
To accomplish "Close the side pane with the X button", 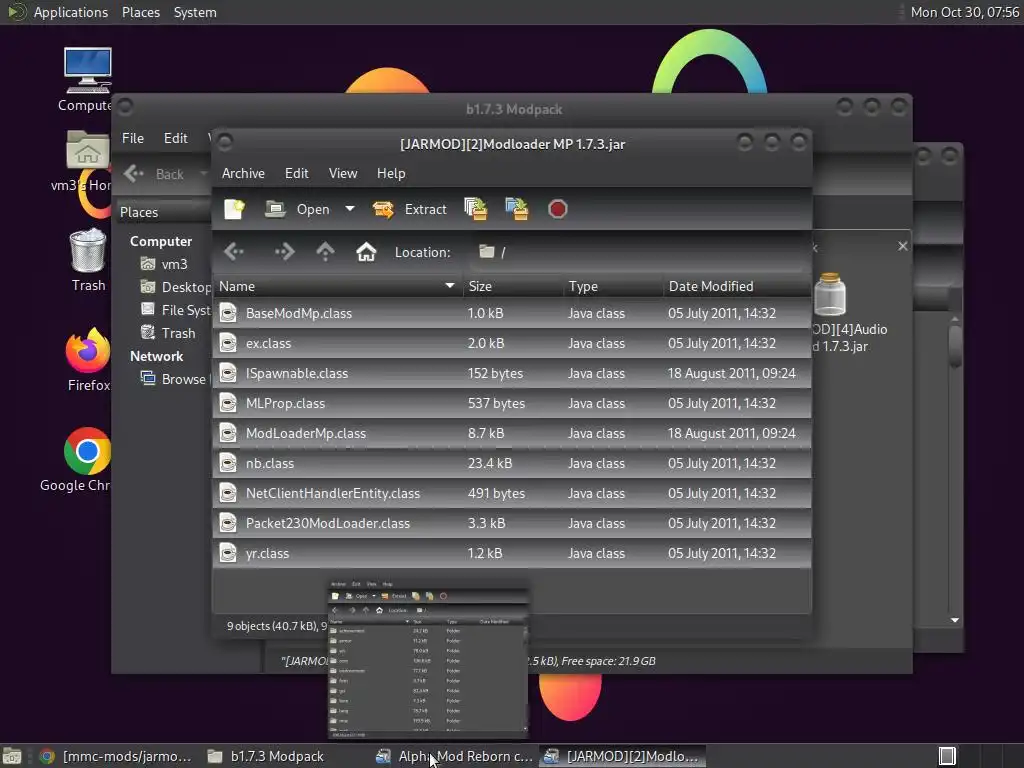I will pos(903,246).
